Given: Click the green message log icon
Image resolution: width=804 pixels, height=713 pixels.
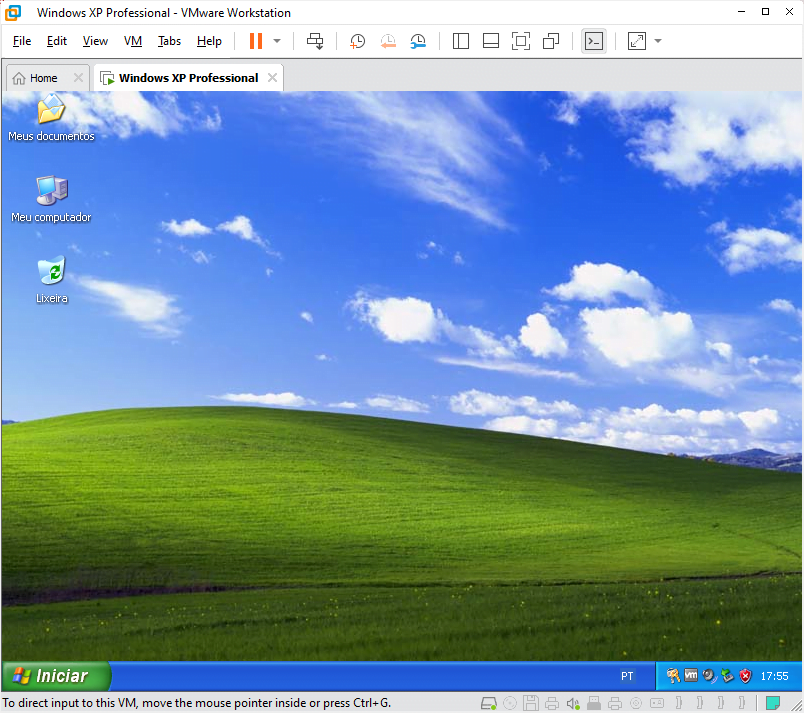Looking at the screenshot, I should coord(773,703).
